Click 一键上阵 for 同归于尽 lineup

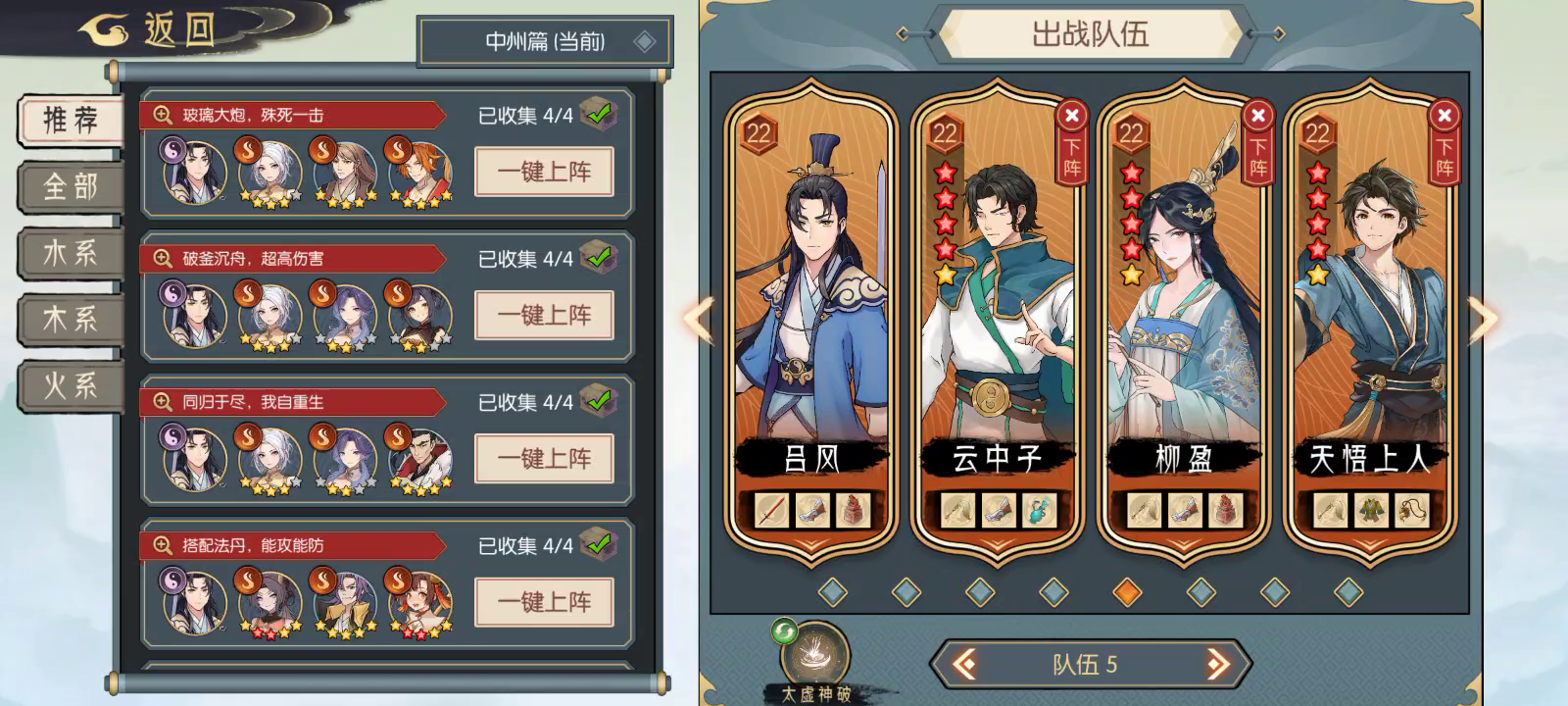coord(544,458)
